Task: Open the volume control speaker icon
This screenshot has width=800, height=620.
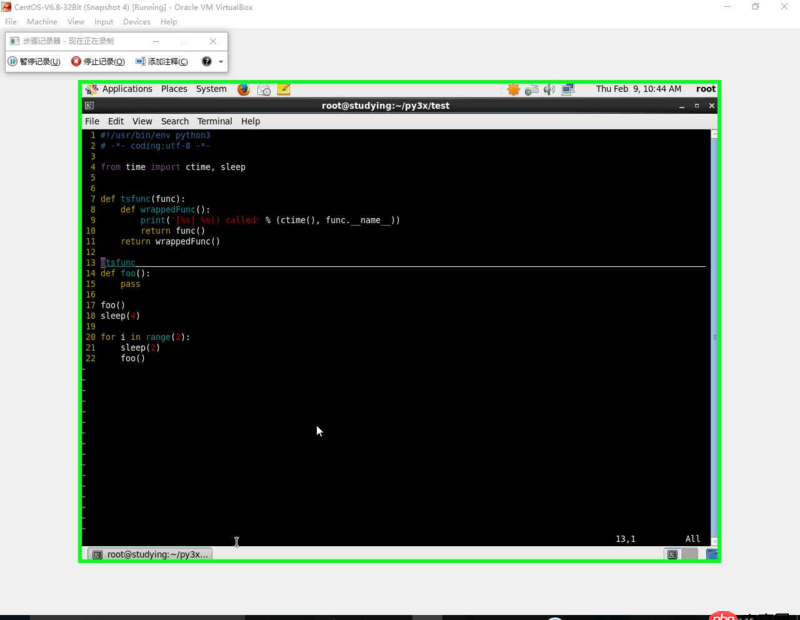Action: (x=548, y=89)
